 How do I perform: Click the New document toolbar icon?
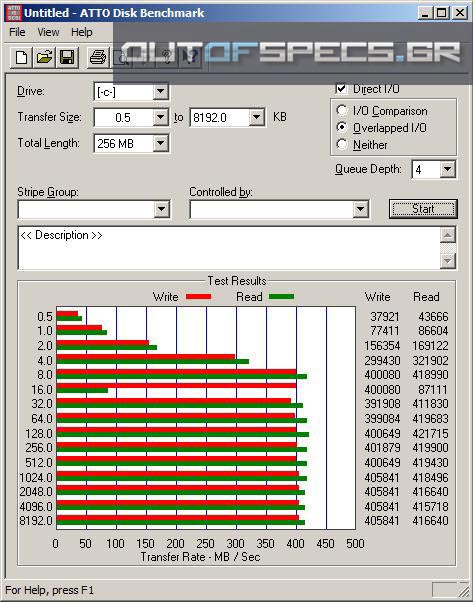point(21,58)
